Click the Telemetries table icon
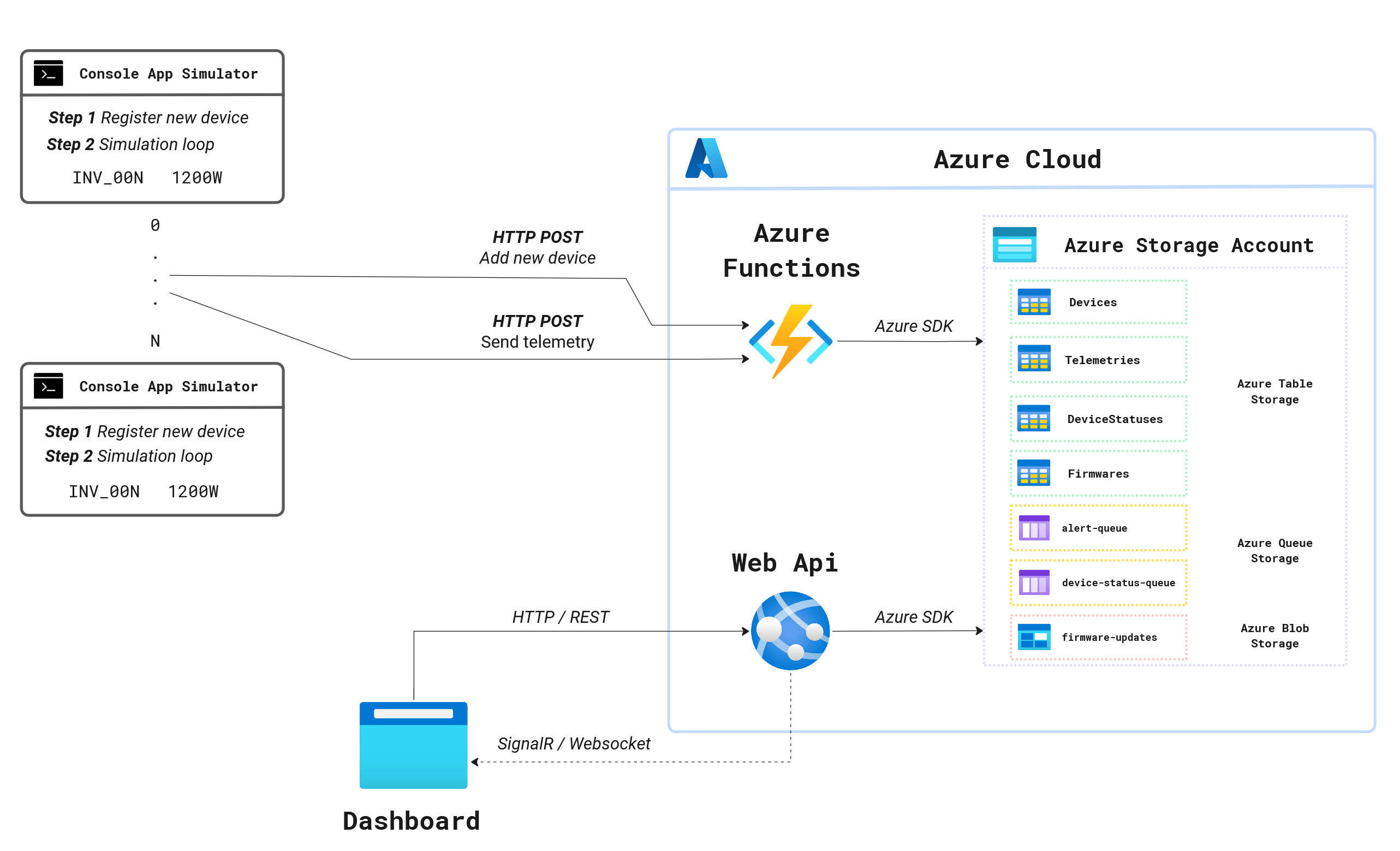 (1034, 360)
